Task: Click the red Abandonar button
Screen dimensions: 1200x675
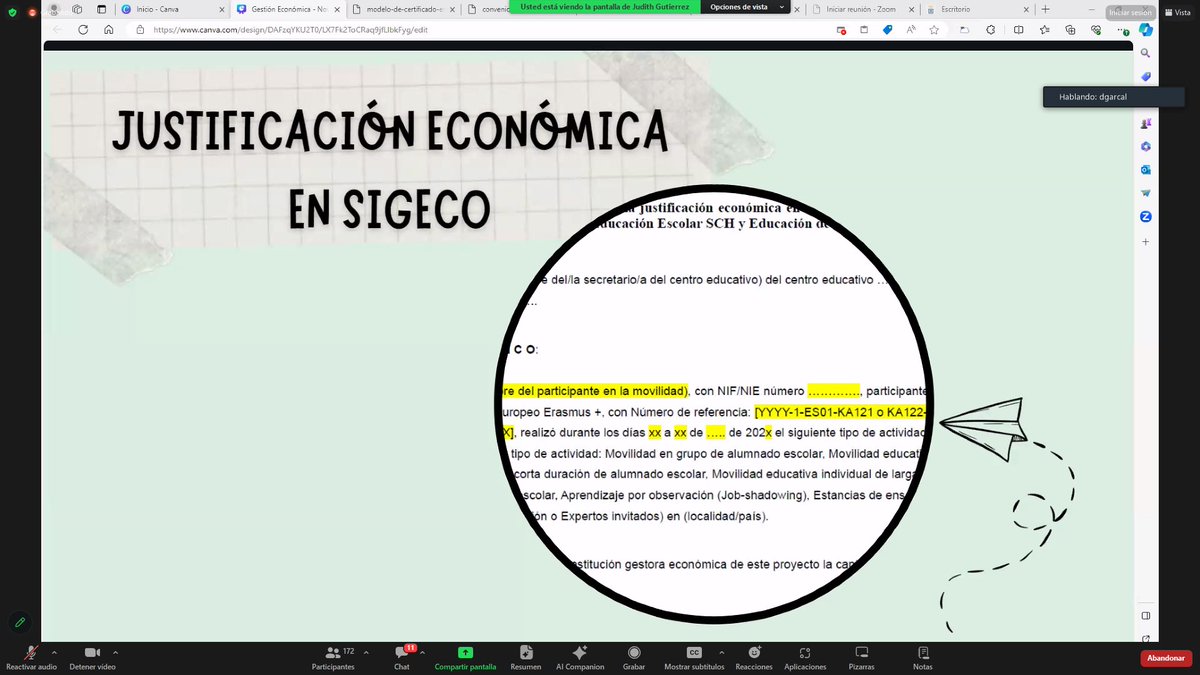Action: [x=1165, y=658]
